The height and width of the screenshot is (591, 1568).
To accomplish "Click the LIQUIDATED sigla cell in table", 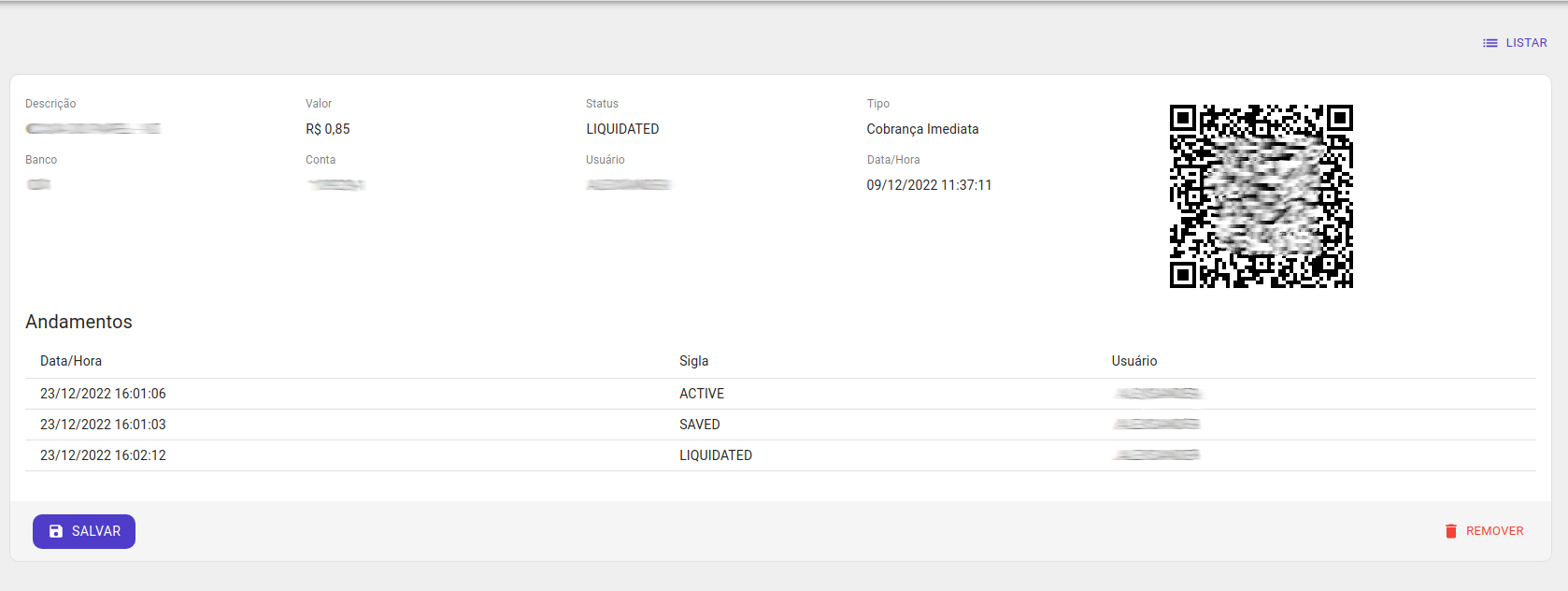I will (716, 455).
